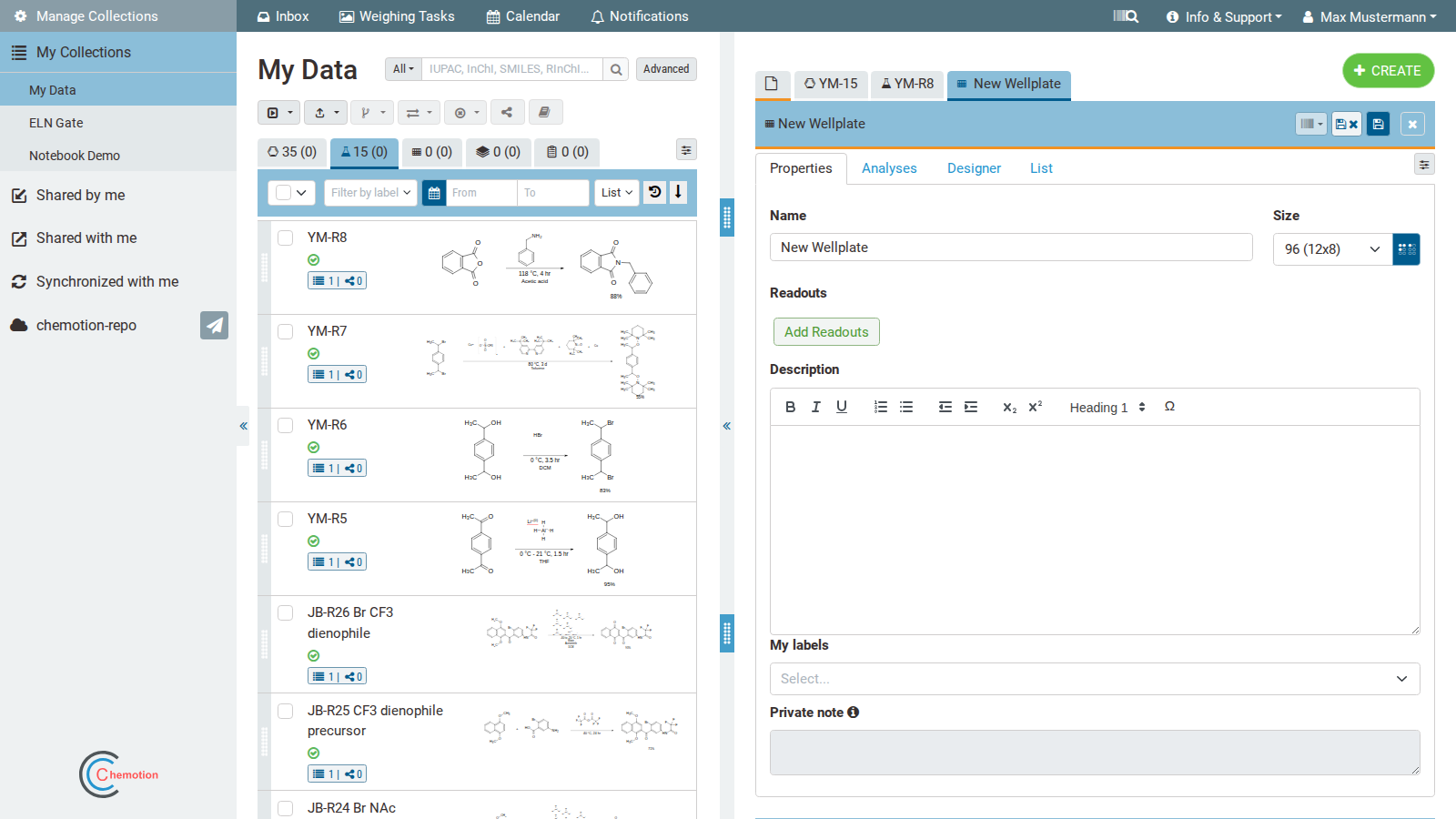The image size is (1456, 819).
Task: Select the samples tab showing 35 (0)
Action: 292,152
